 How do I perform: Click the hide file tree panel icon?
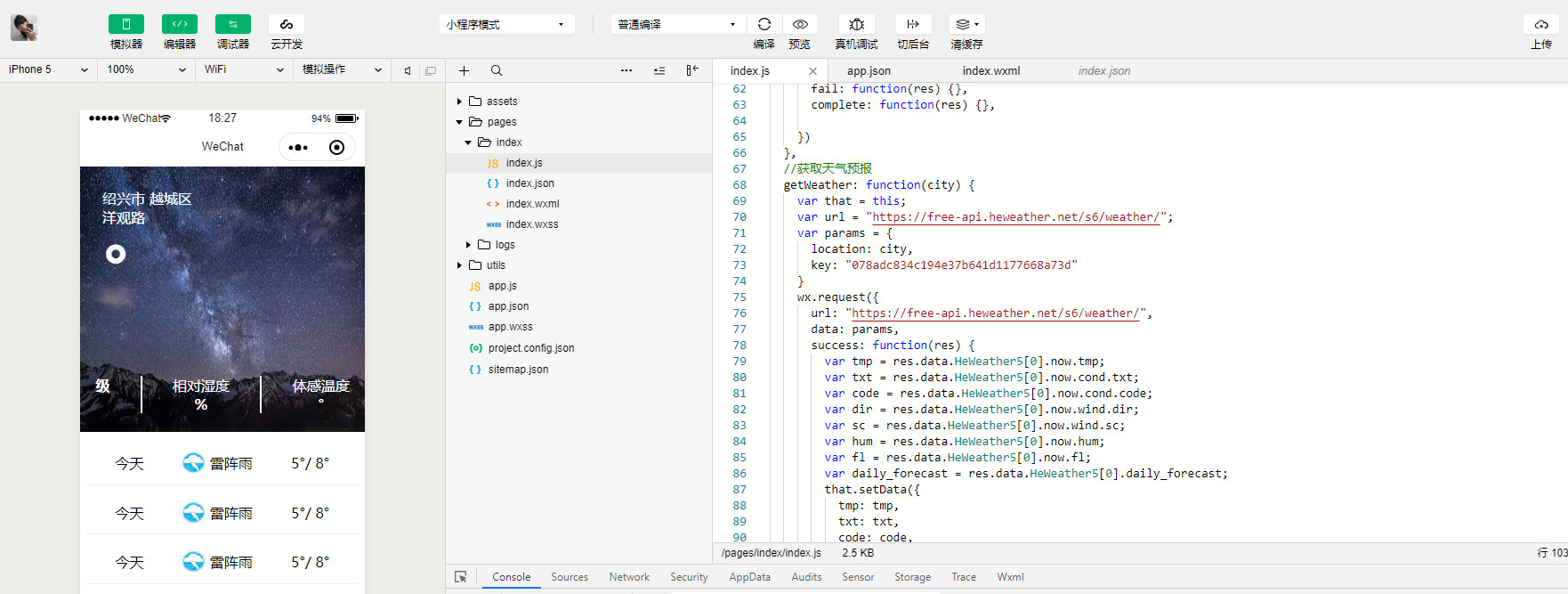tap(692, 70)
